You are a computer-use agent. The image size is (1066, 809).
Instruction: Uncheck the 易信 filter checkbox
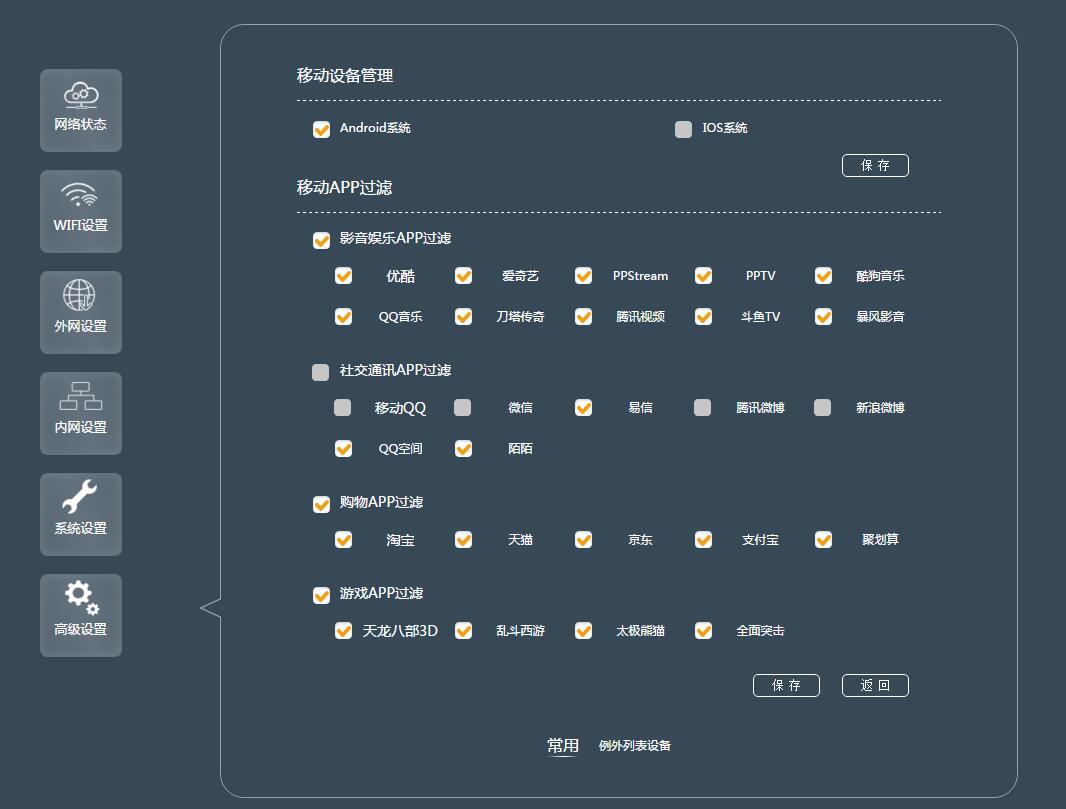click(x=583, y=407)
